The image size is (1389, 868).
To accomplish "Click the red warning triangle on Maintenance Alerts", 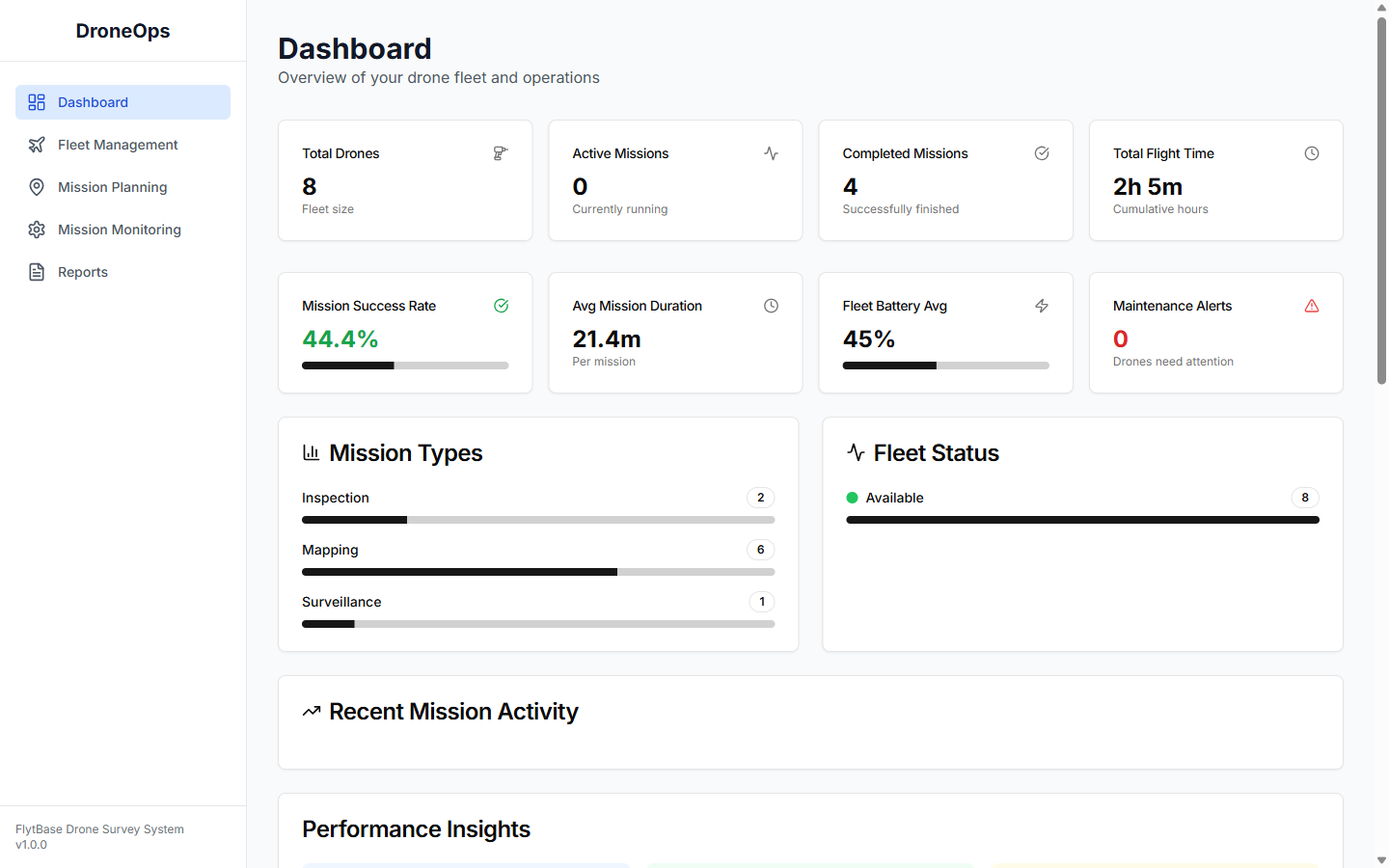I will point(1312,306).
